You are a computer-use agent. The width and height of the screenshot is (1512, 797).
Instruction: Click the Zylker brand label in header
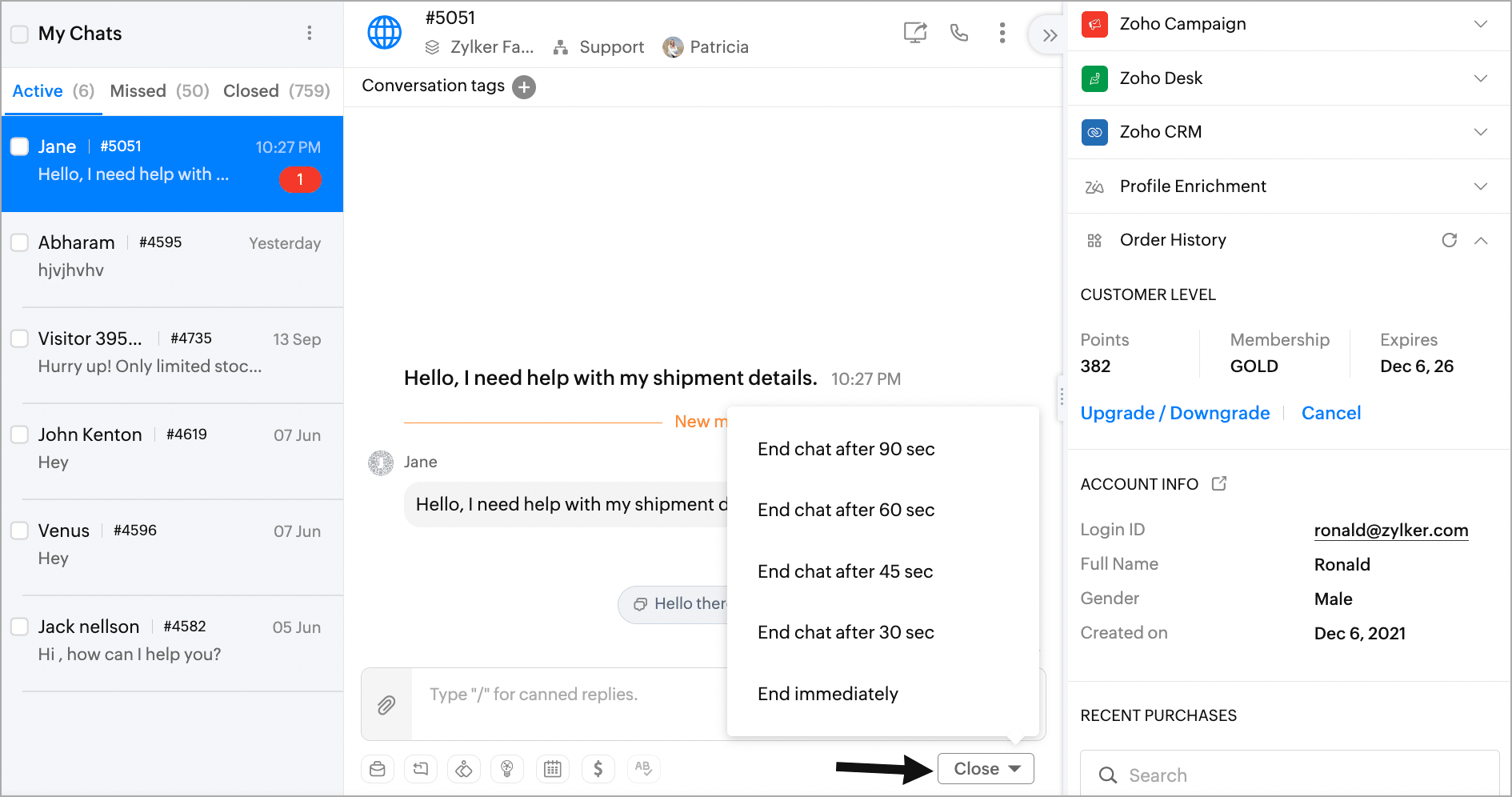click(x=491, y=47)
